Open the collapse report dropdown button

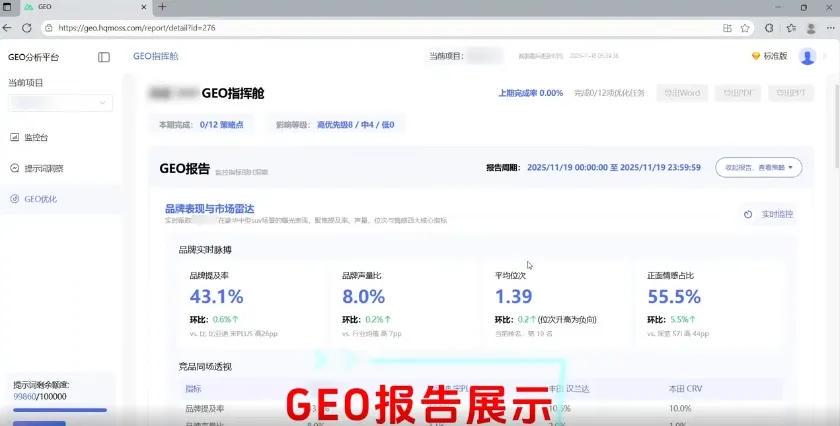(x=758, y=167)
